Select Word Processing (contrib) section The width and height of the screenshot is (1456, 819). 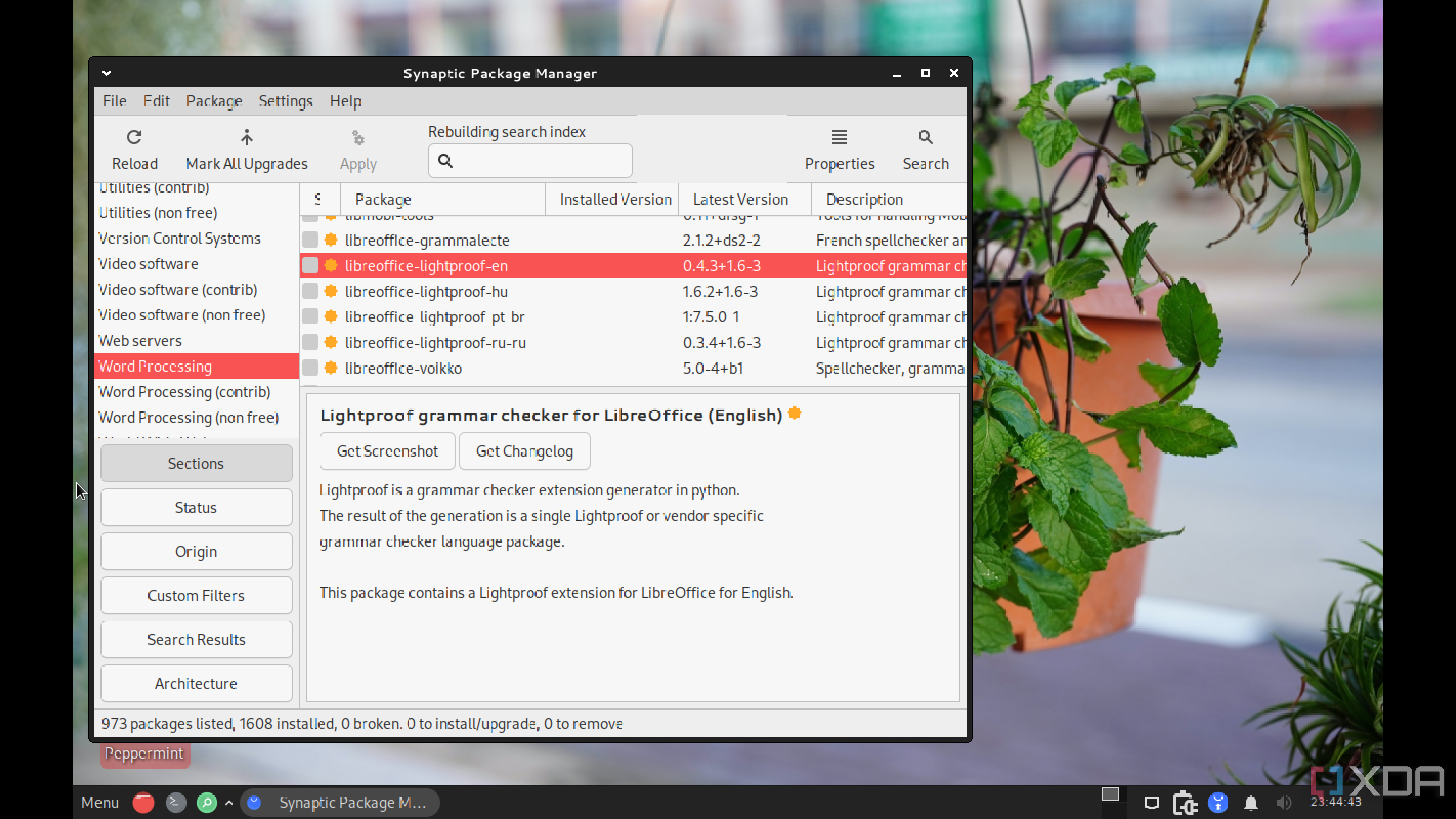(196, 392)
